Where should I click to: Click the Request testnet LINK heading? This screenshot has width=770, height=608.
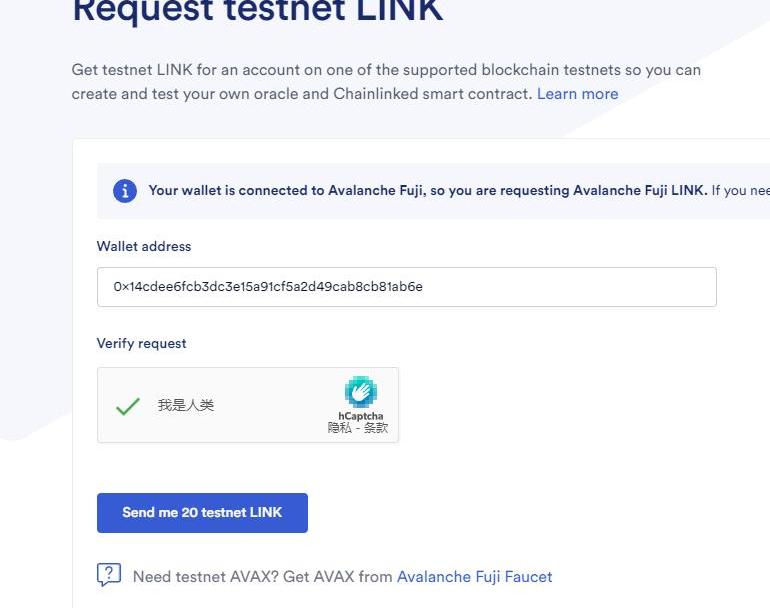tap(257, 10)
